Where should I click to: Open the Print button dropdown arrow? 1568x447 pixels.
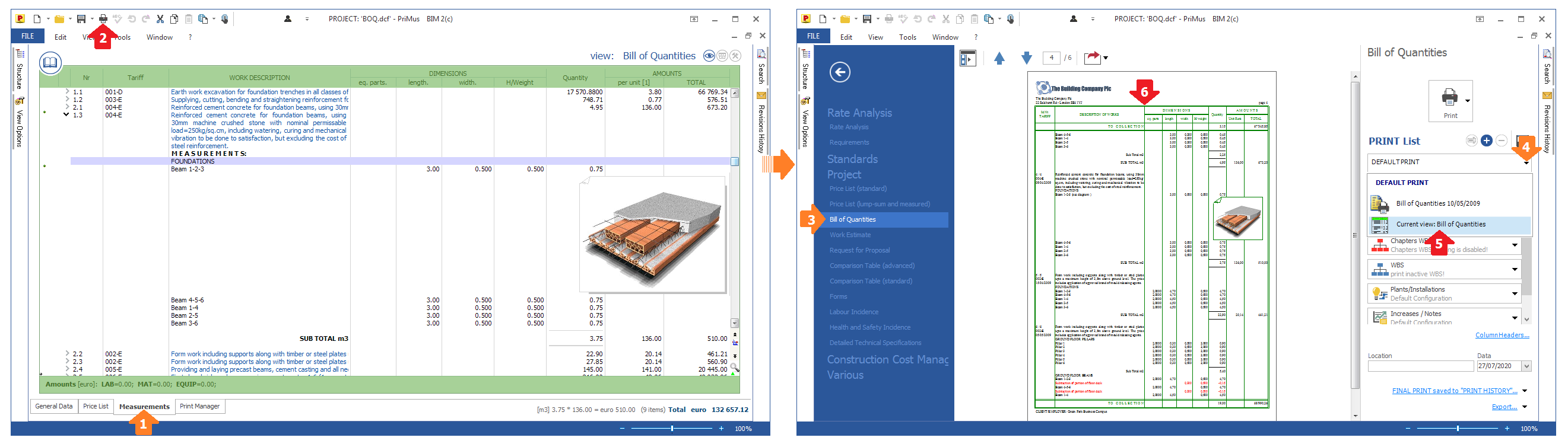click(x=1468, y=101)
